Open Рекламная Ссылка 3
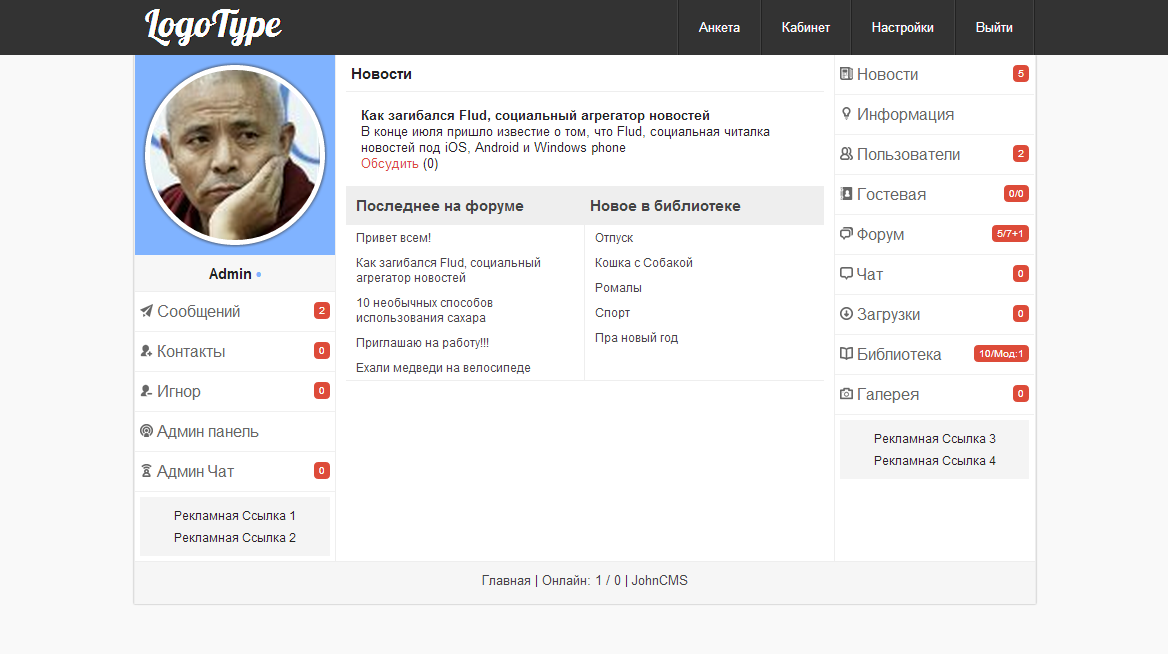 (935, 439)
